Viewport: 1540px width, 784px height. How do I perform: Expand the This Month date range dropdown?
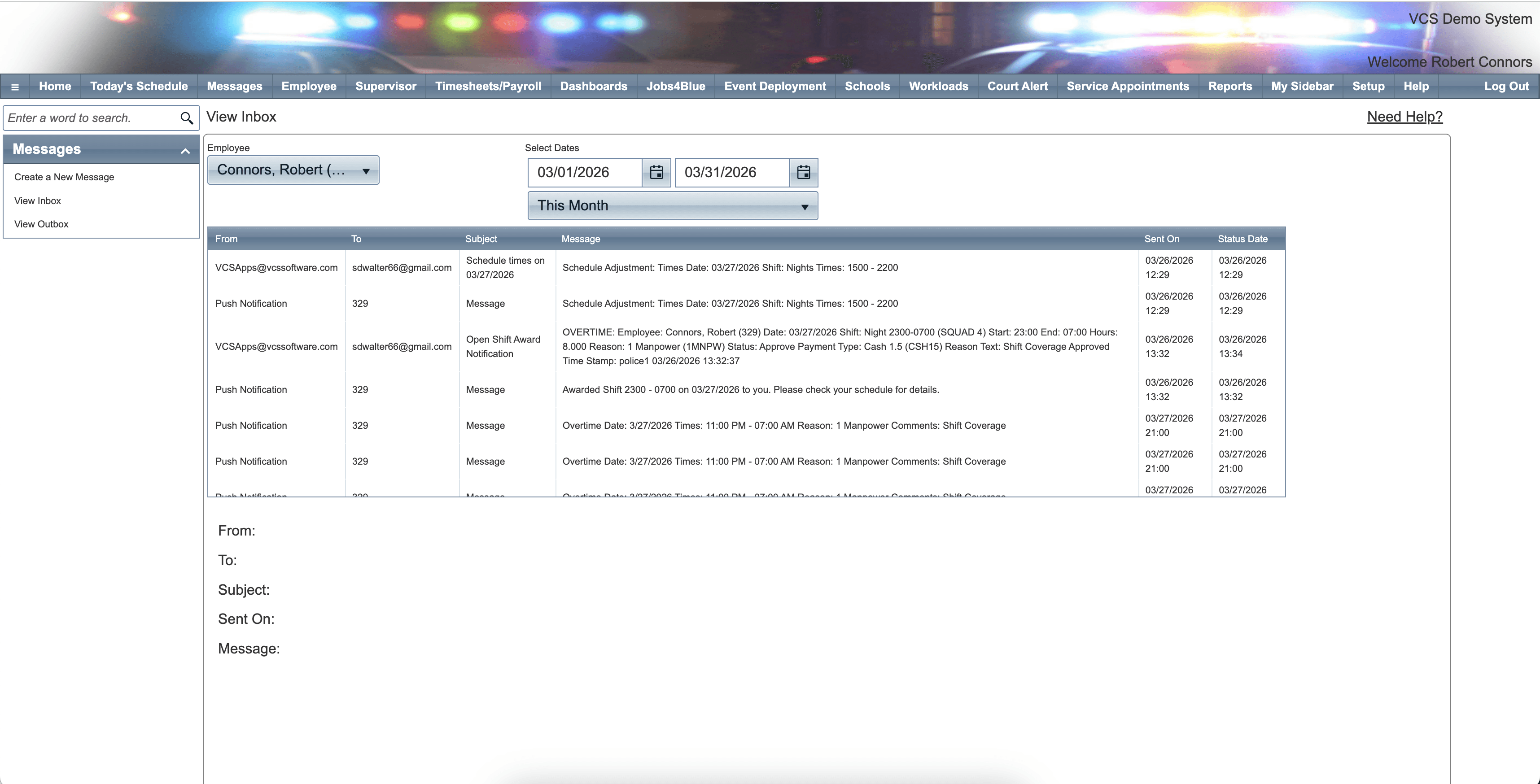click(672, 206)
